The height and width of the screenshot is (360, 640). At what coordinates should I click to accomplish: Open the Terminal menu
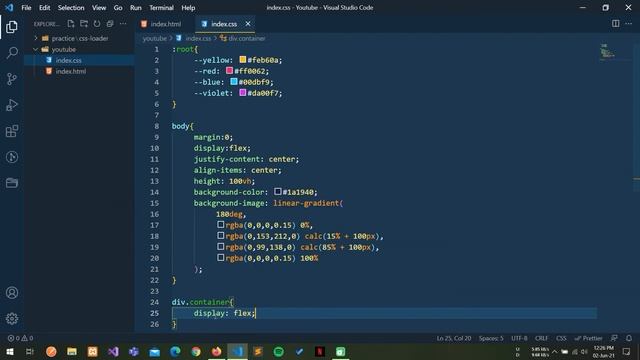(x=161, y=8)
